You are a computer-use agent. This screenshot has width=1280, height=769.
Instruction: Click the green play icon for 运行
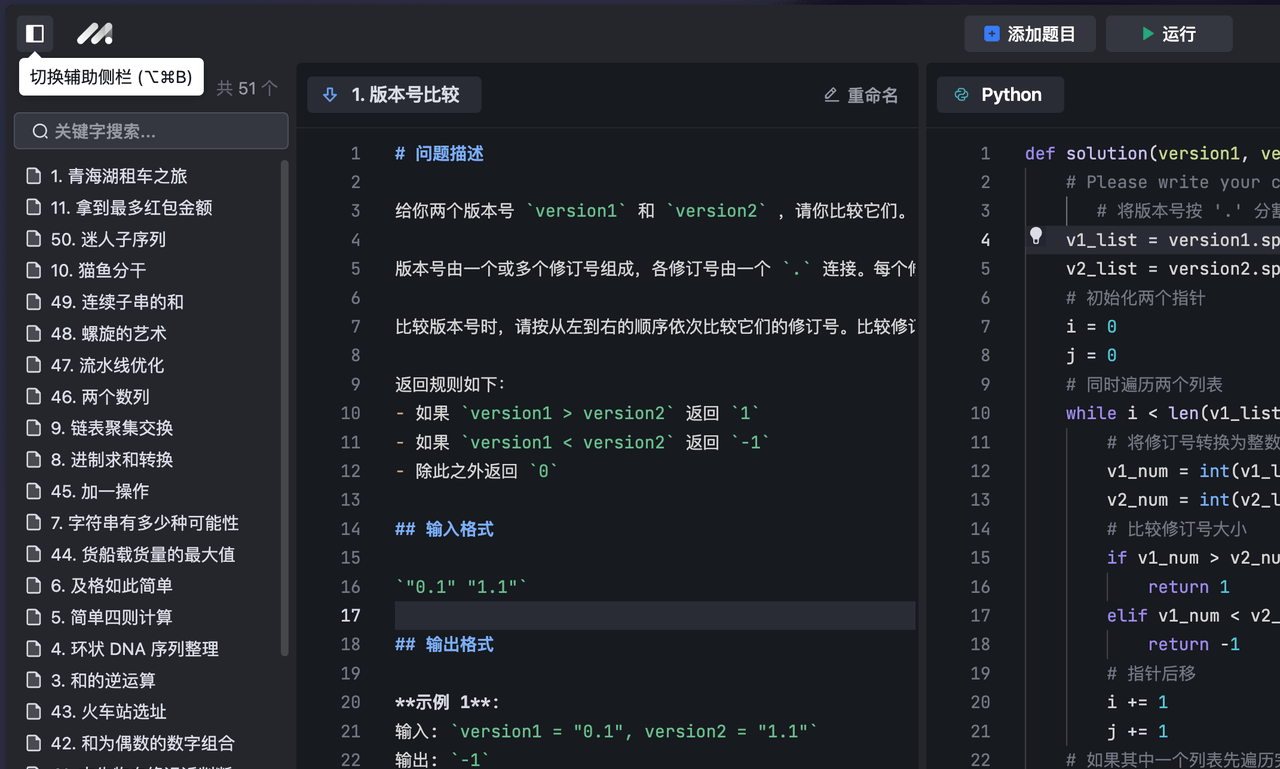click(x=1147, y=34)
